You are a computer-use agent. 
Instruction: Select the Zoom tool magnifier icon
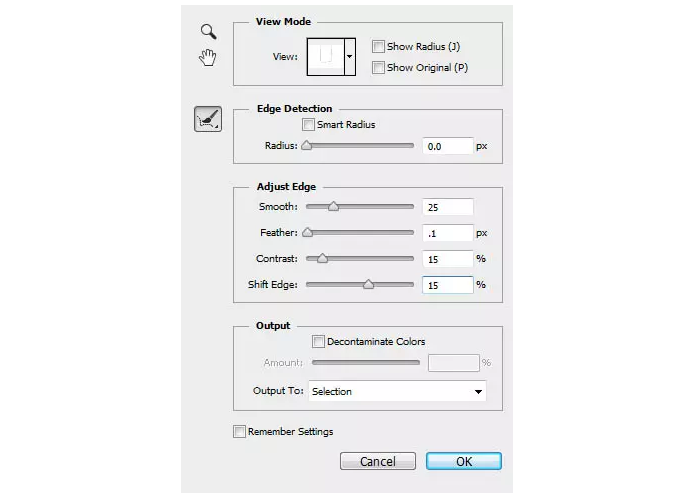(x=208, y=31)
